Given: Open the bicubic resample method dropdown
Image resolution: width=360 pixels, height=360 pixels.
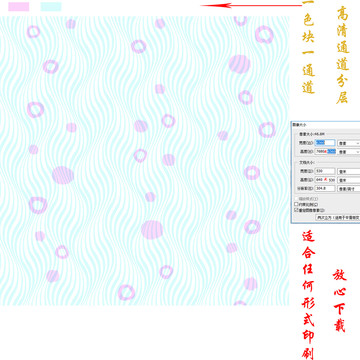Looking at the screenshot, I should tap(338, 217).
